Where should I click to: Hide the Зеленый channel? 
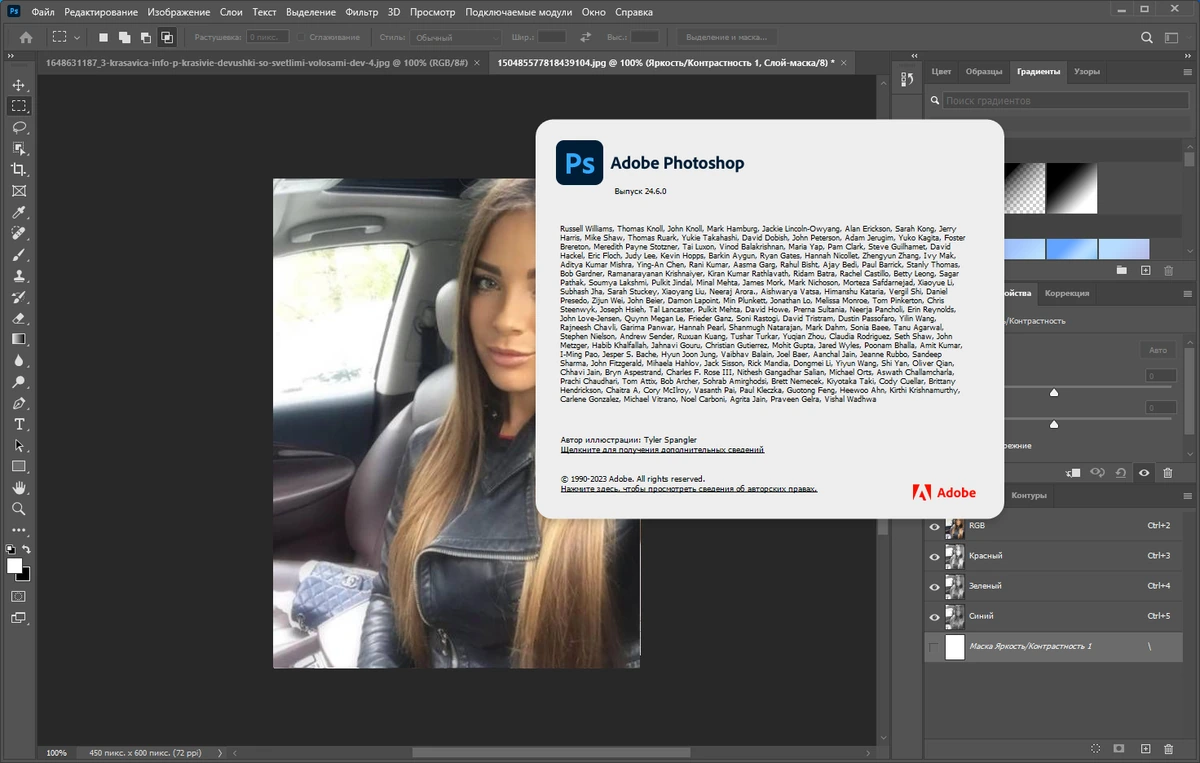[x=934, y=586]
